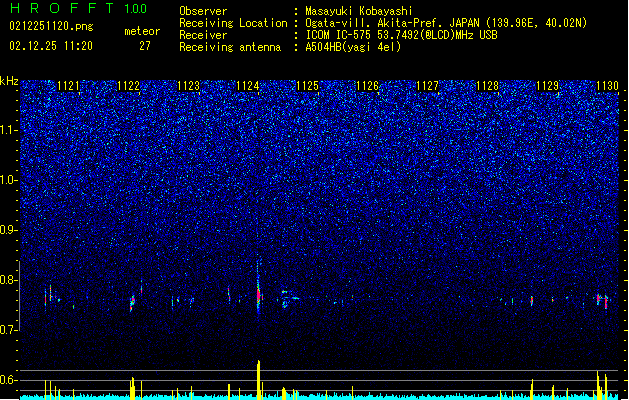Click the 1127 time marker
629x400 pixels.
[428, 86]
